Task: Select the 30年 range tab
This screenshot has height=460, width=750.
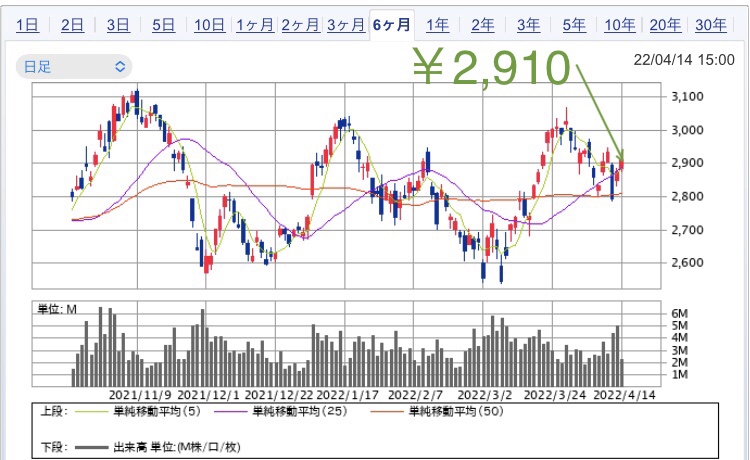Action: (711, 25)
